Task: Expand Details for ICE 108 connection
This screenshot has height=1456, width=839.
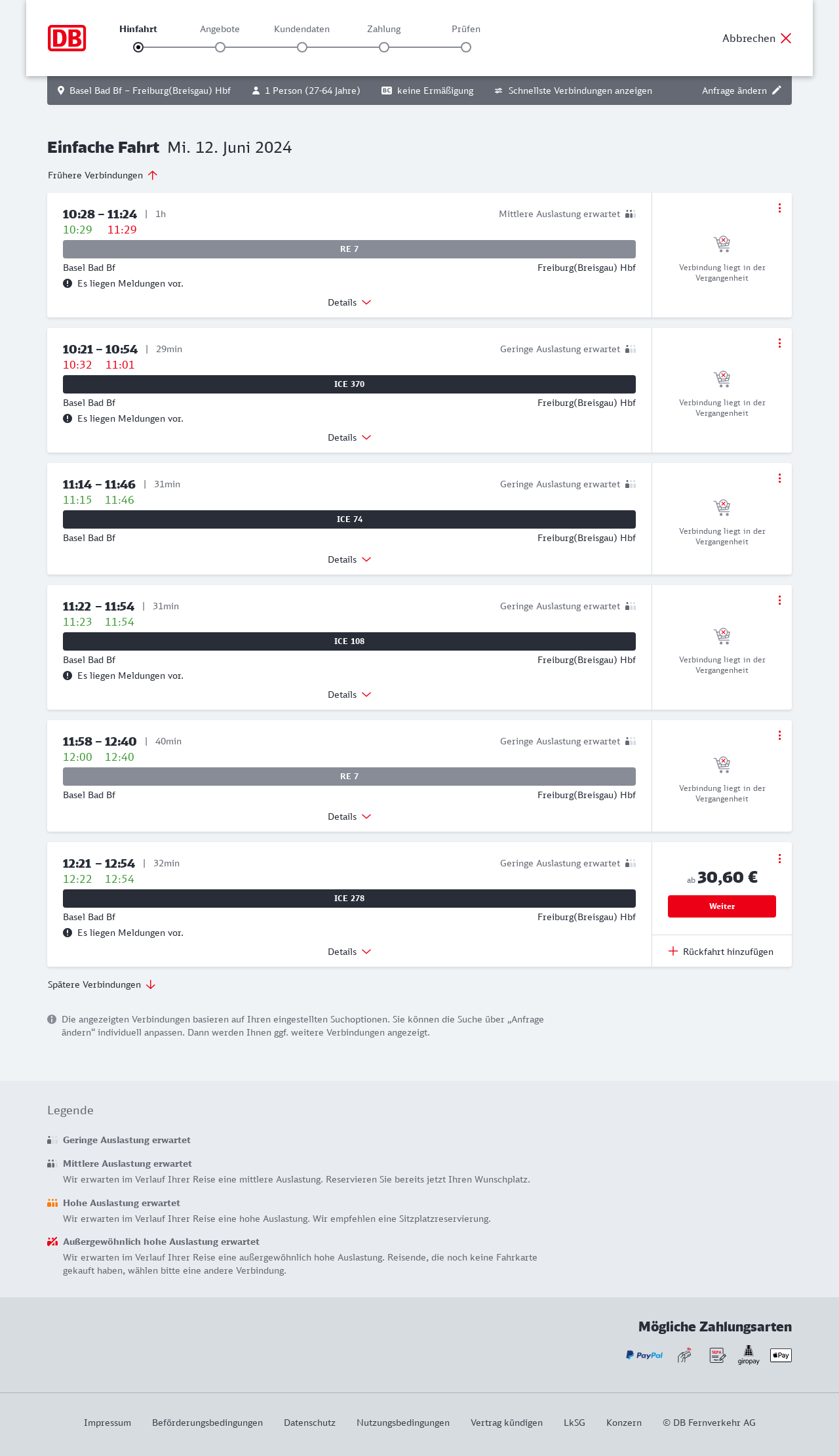Action: pos(349,695)
